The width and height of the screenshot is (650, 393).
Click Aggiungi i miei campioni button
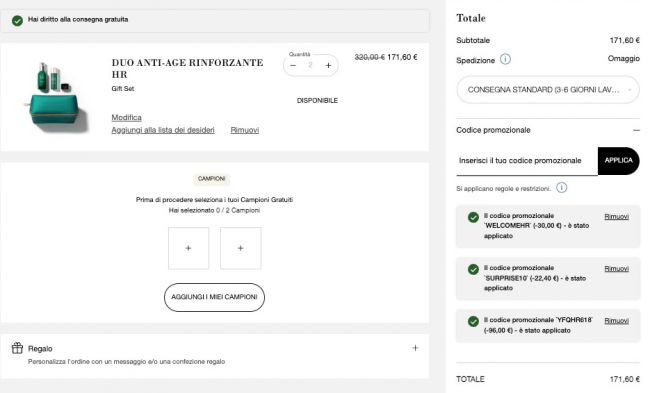214,297
